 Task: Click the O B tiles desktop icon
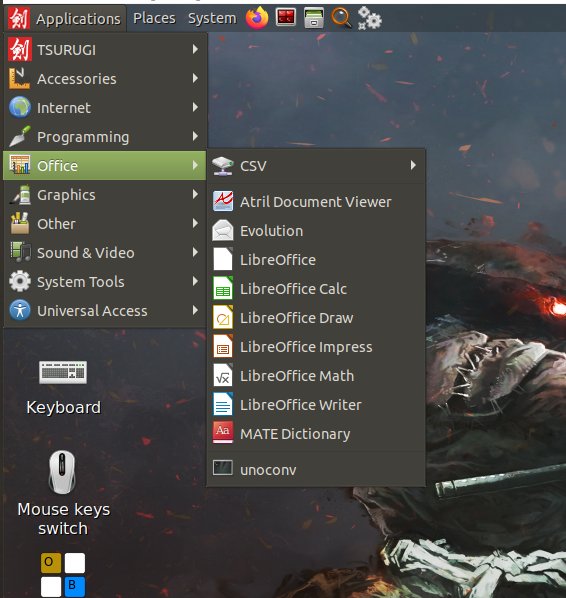tap(63, 575)
